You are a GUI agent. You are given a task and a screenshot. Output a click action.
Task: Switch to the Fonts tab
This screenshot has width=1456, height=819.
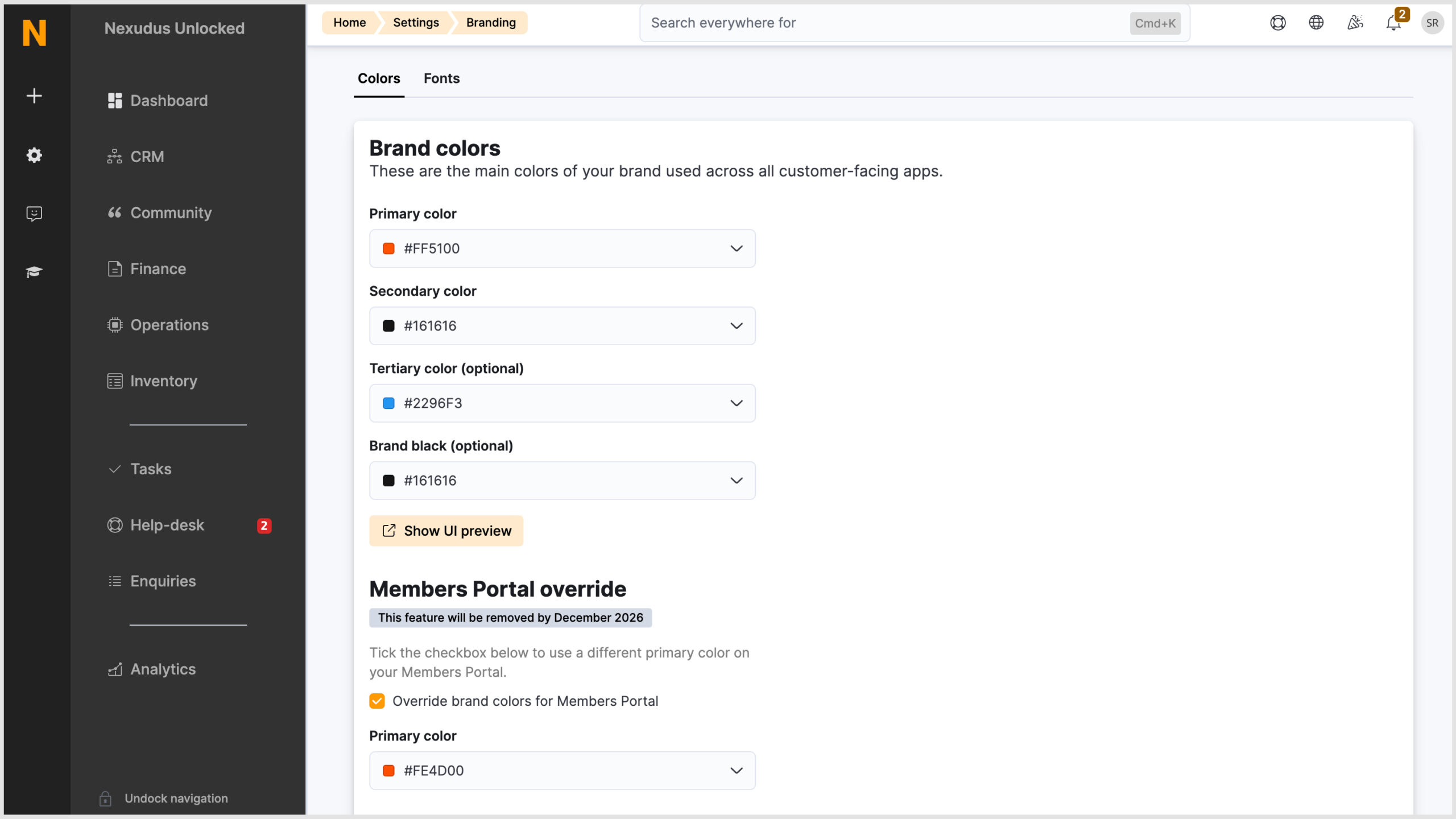tap(441, 78)
